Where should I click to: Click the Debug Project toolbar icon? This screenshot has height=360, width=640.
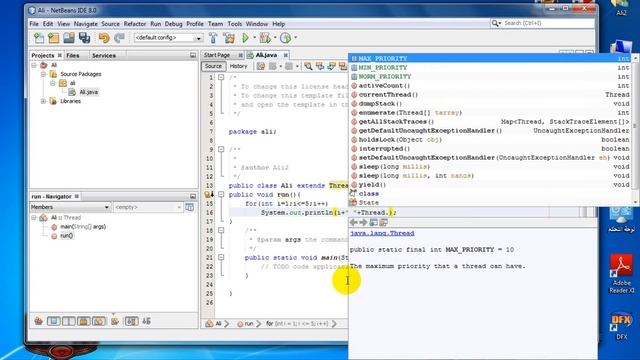[x=265, y=38]
